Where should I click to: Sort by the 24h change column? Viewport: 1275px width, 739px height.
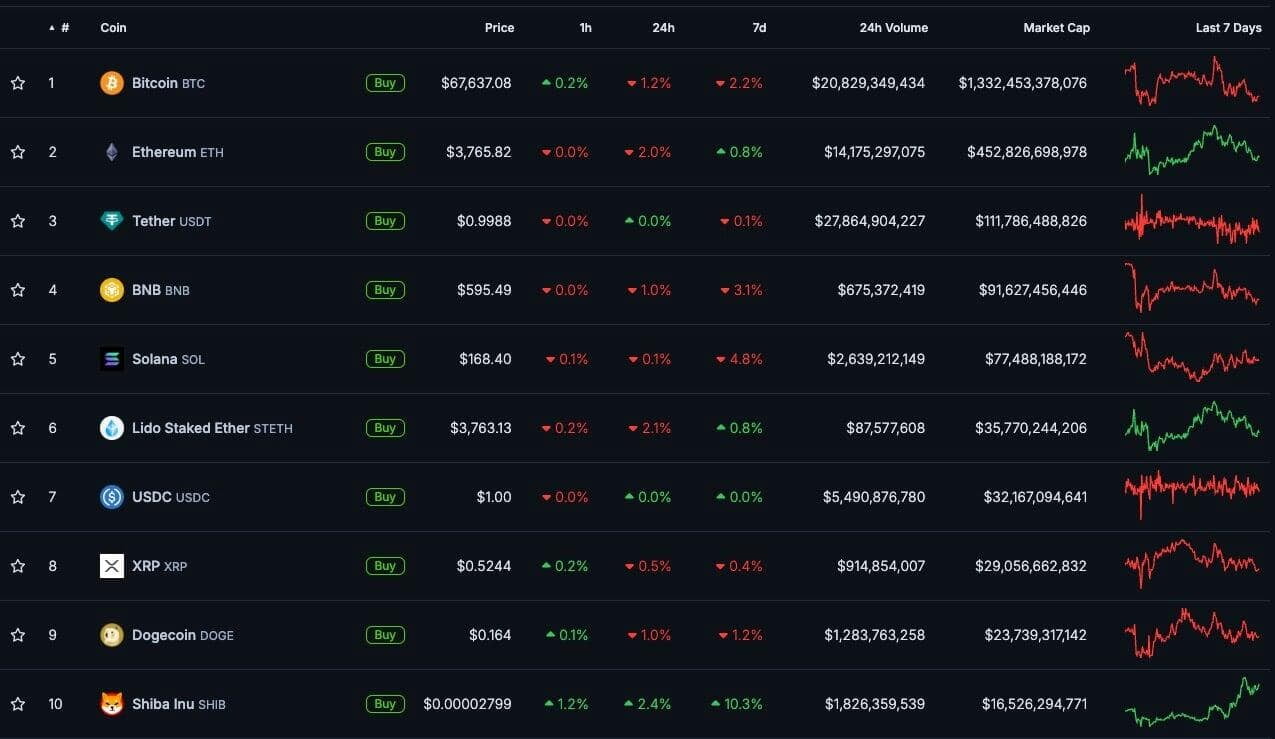[x=664, y=28]
